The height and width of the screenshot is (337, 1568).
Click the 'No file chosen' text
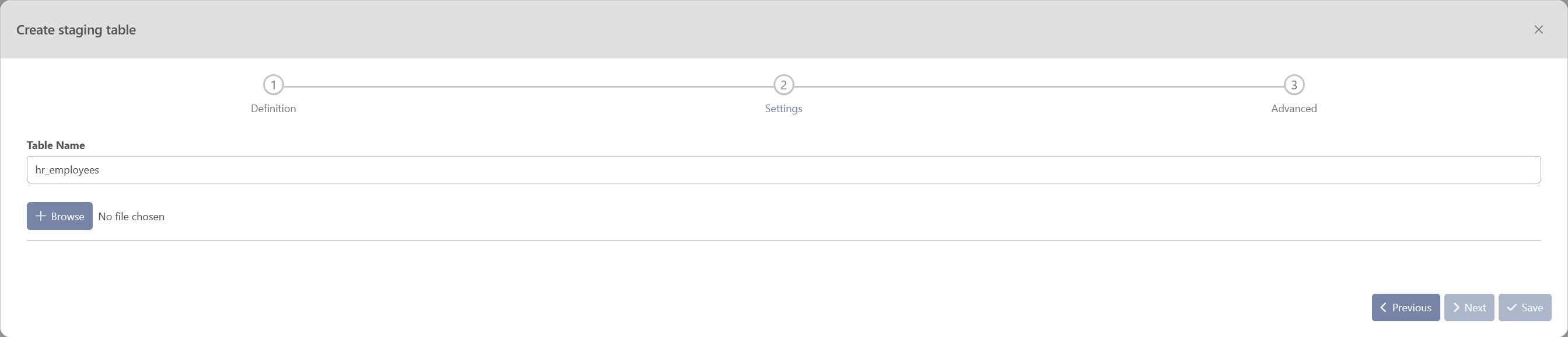coord(131,216)
